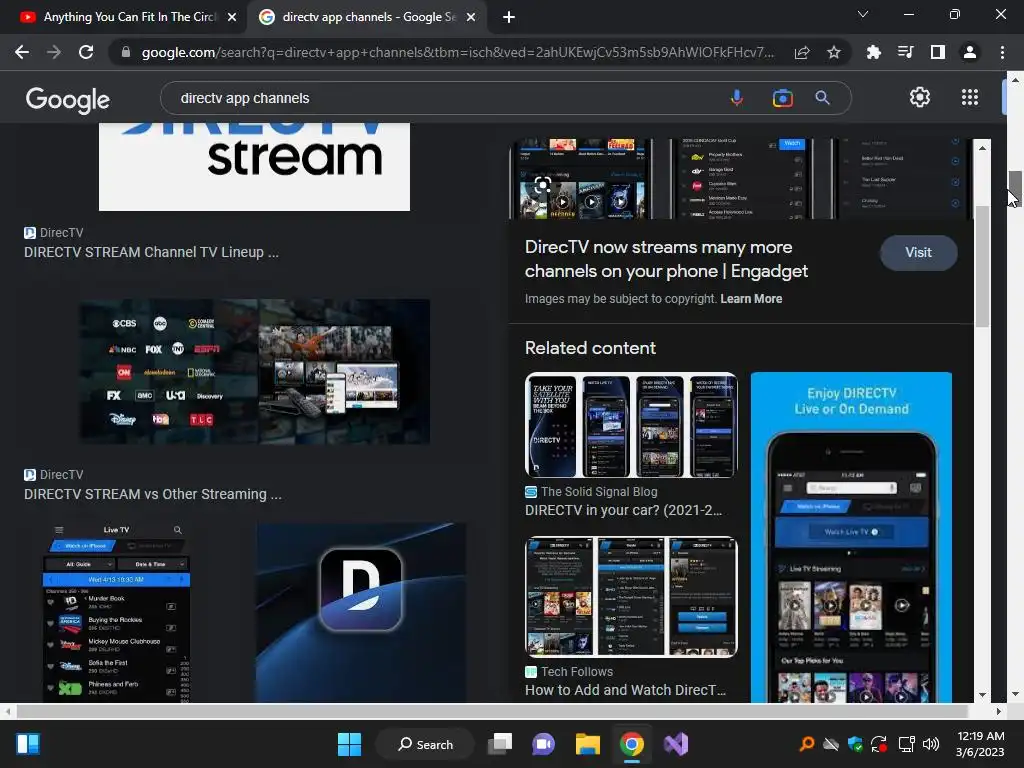Open Enjoy DIRECTV Live or On Demand image
The width and height of the screenshot is (1024, 768).
851,537
